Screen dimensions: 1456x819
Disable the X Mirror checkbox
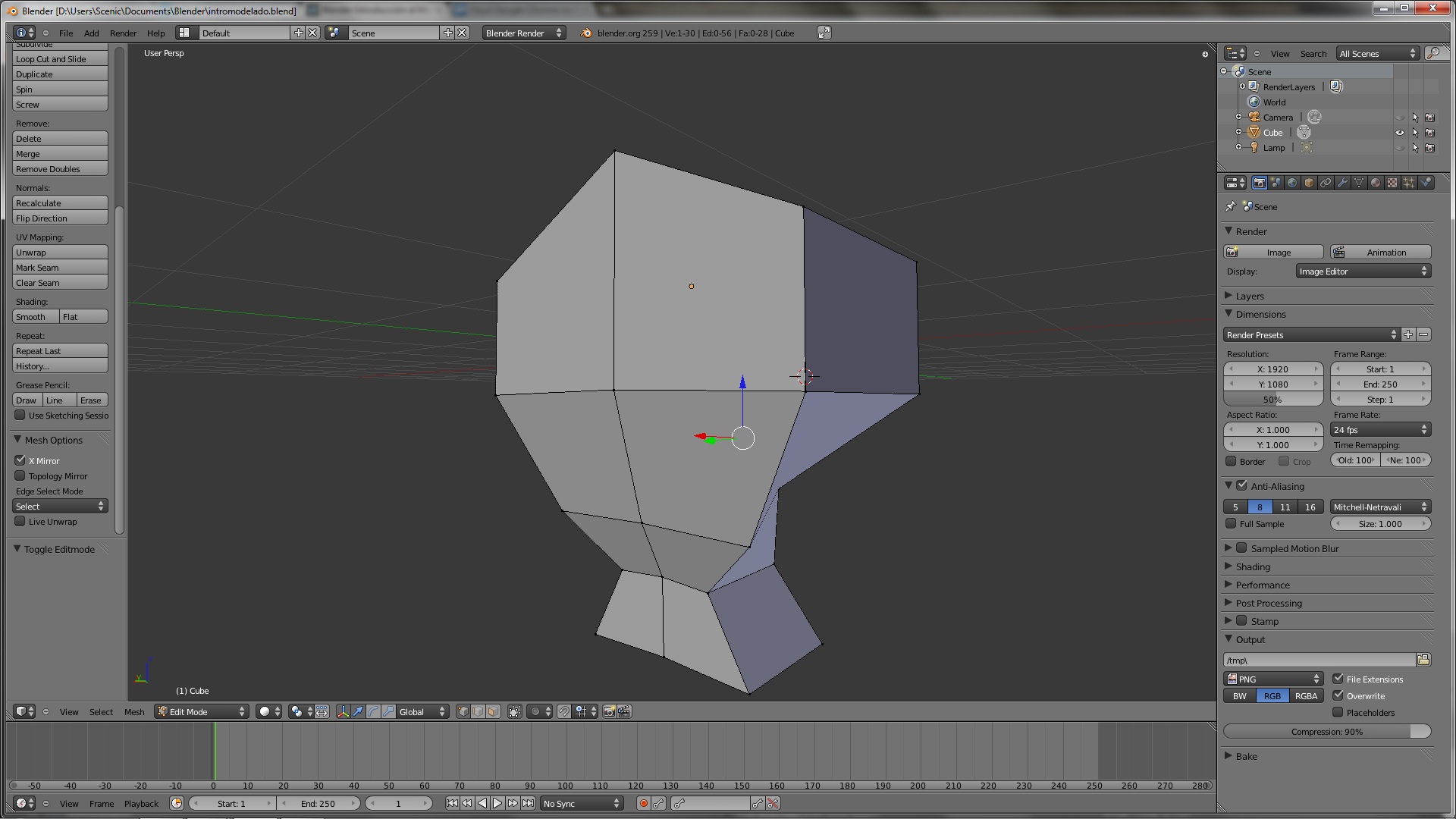pos(20,460)
